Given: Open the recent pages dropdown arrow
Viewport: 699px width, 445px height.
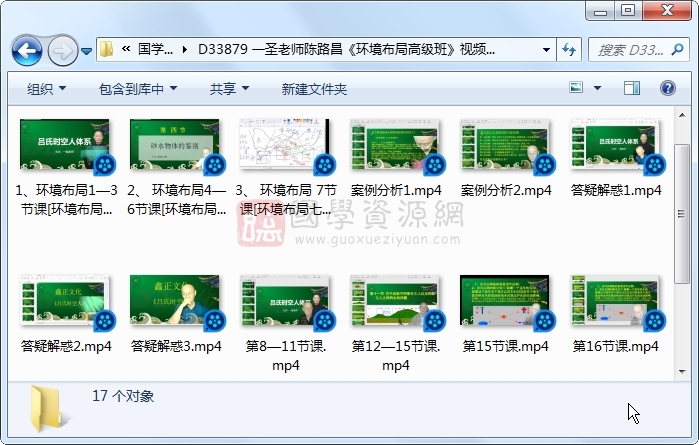Looking at the screenshot, I should click(x=86, y=51).
